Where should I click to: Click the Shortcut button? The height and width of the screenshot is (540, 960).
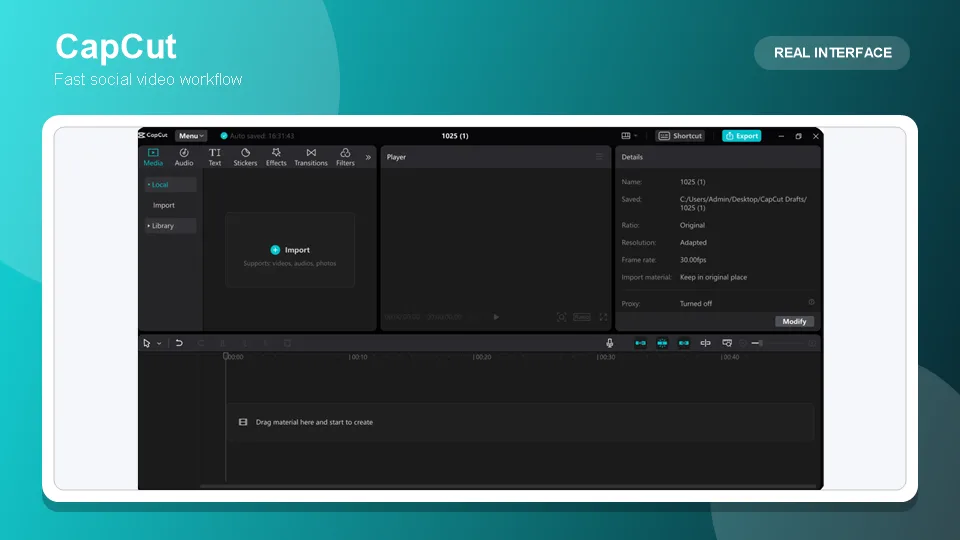click(680, 136)
